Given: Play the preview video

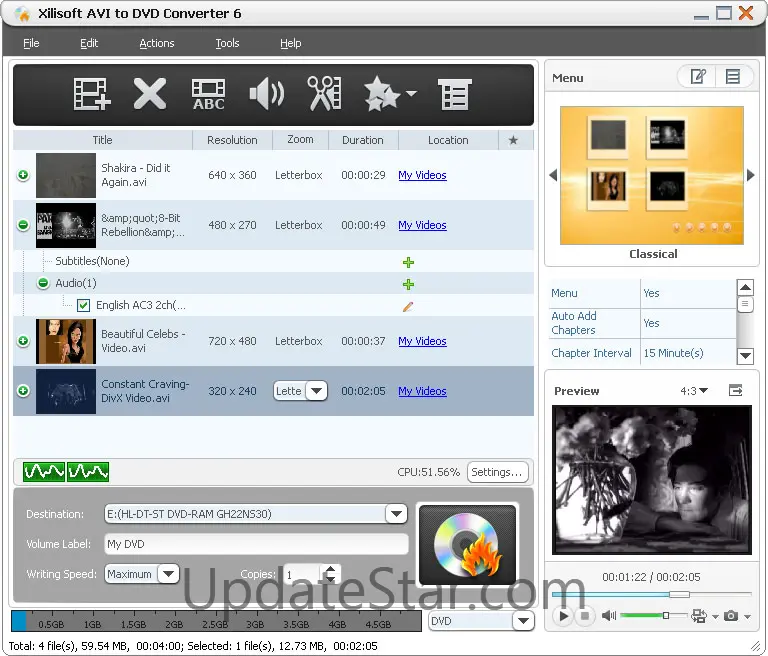Looking at the screenshot, I should point(563,616).
